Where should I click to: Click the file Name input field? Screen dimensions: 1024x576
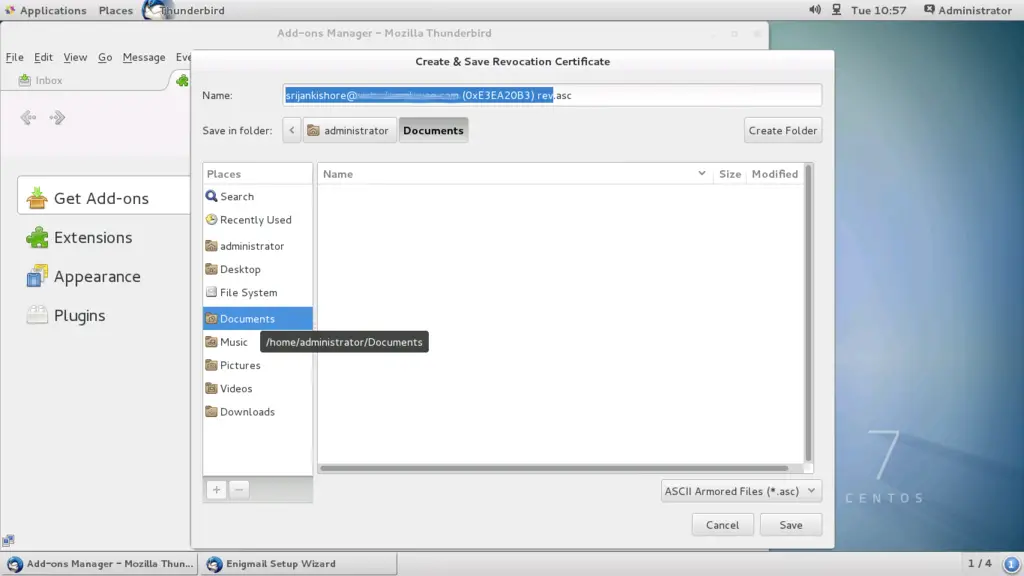[552, 95]
